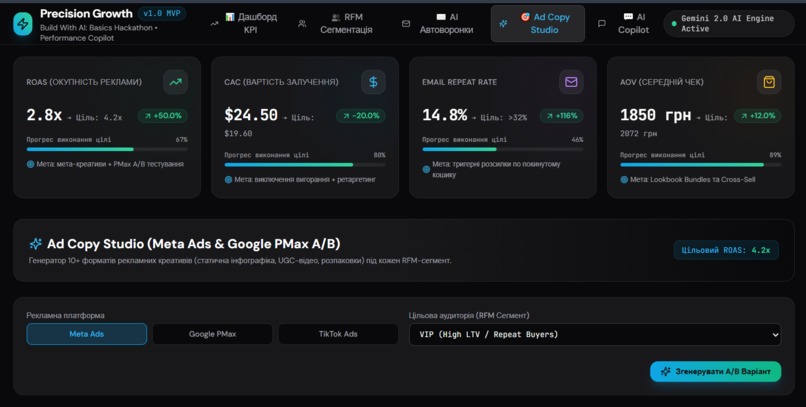Click the +116% email repeat rate badge
806x407 pixels.
tap(561, 116)
